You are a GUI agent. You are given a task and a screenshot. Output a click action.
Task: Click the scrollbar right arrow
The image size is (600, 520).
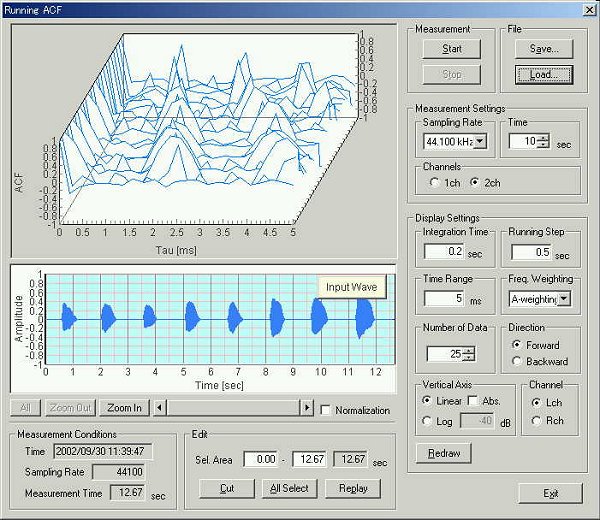coord(307,408)
